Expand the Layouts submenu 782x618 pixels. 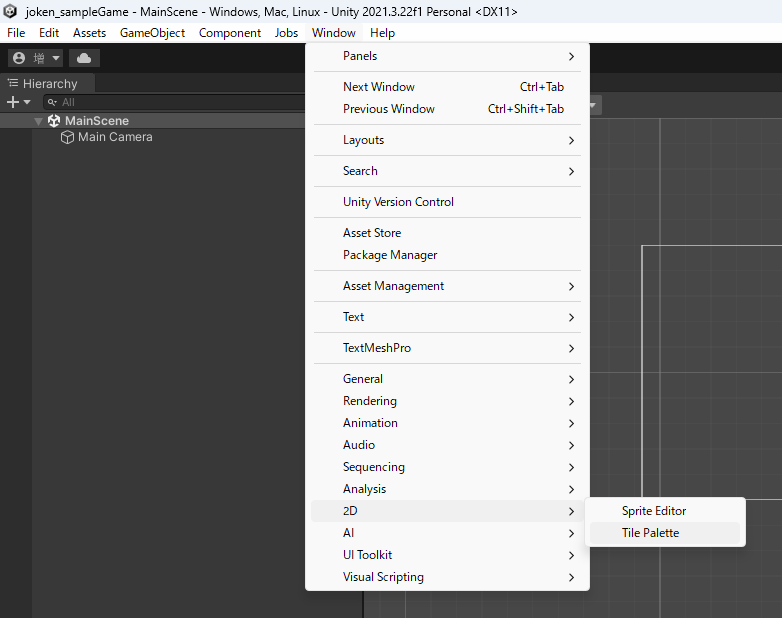point(447,140)
